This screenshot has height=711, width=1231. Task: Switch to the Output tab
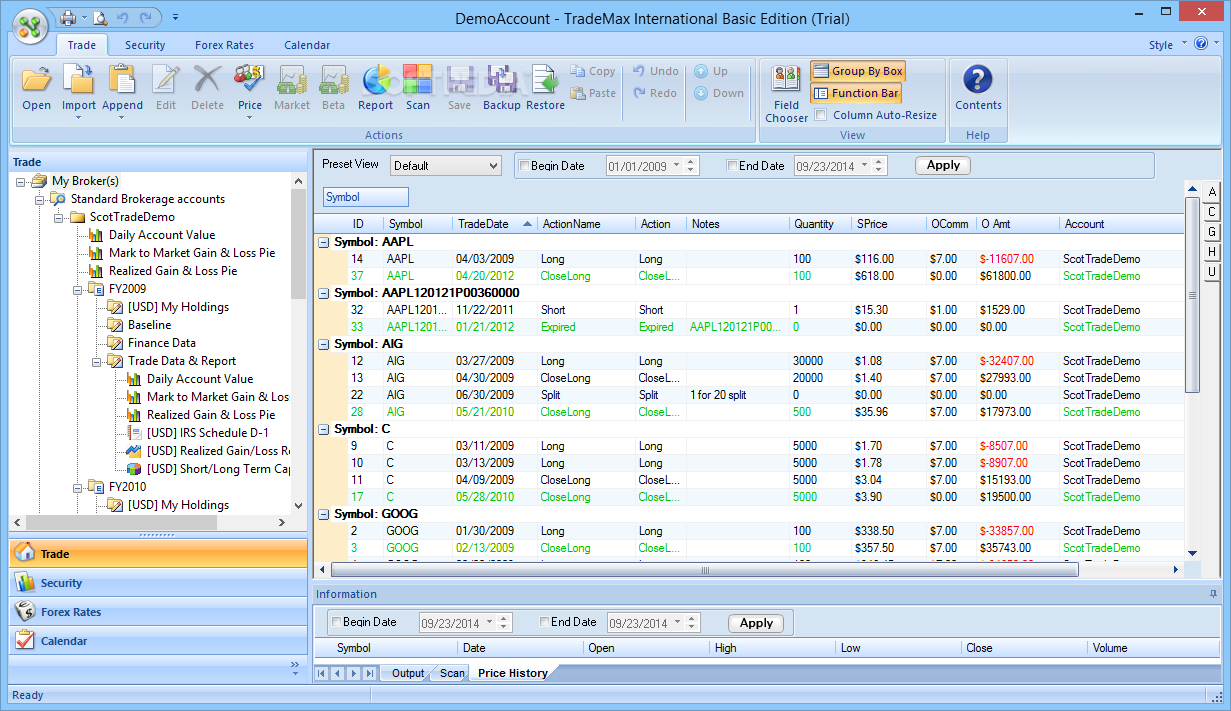(408, 673)
